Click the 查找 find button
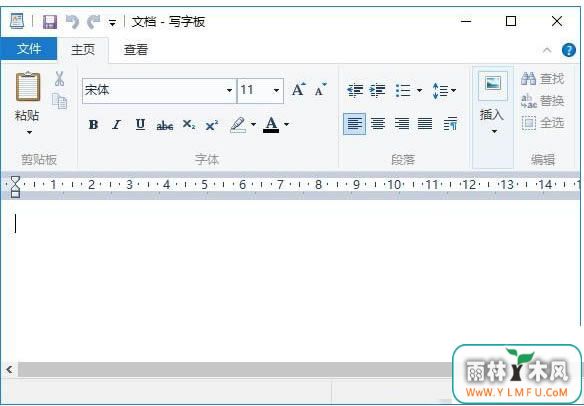Screen dimensions: 584x406 (x=543, y=79)
